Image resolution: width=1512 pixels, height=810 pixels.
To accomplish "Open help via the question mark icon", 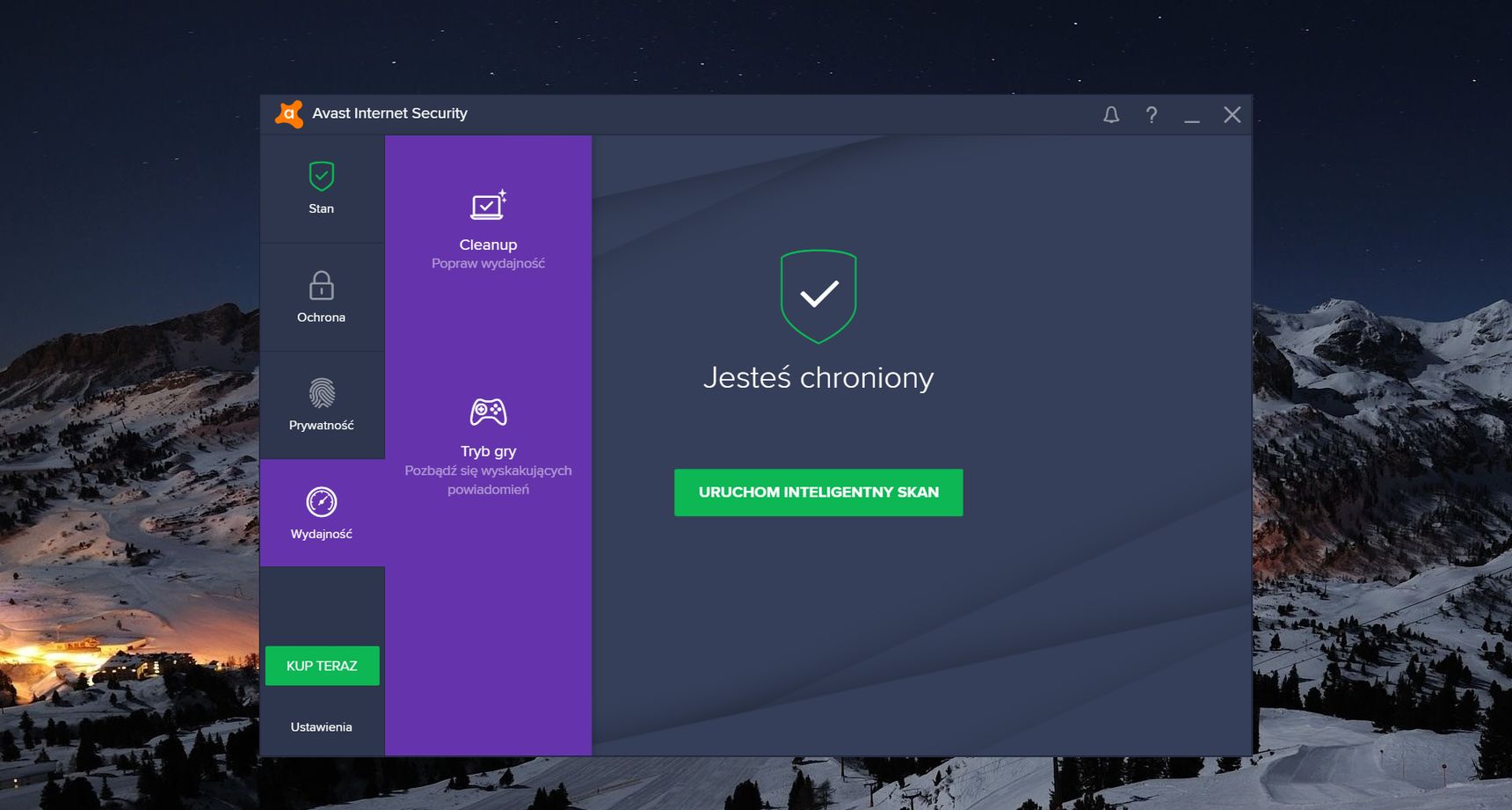I will (x=1152, y=114).
